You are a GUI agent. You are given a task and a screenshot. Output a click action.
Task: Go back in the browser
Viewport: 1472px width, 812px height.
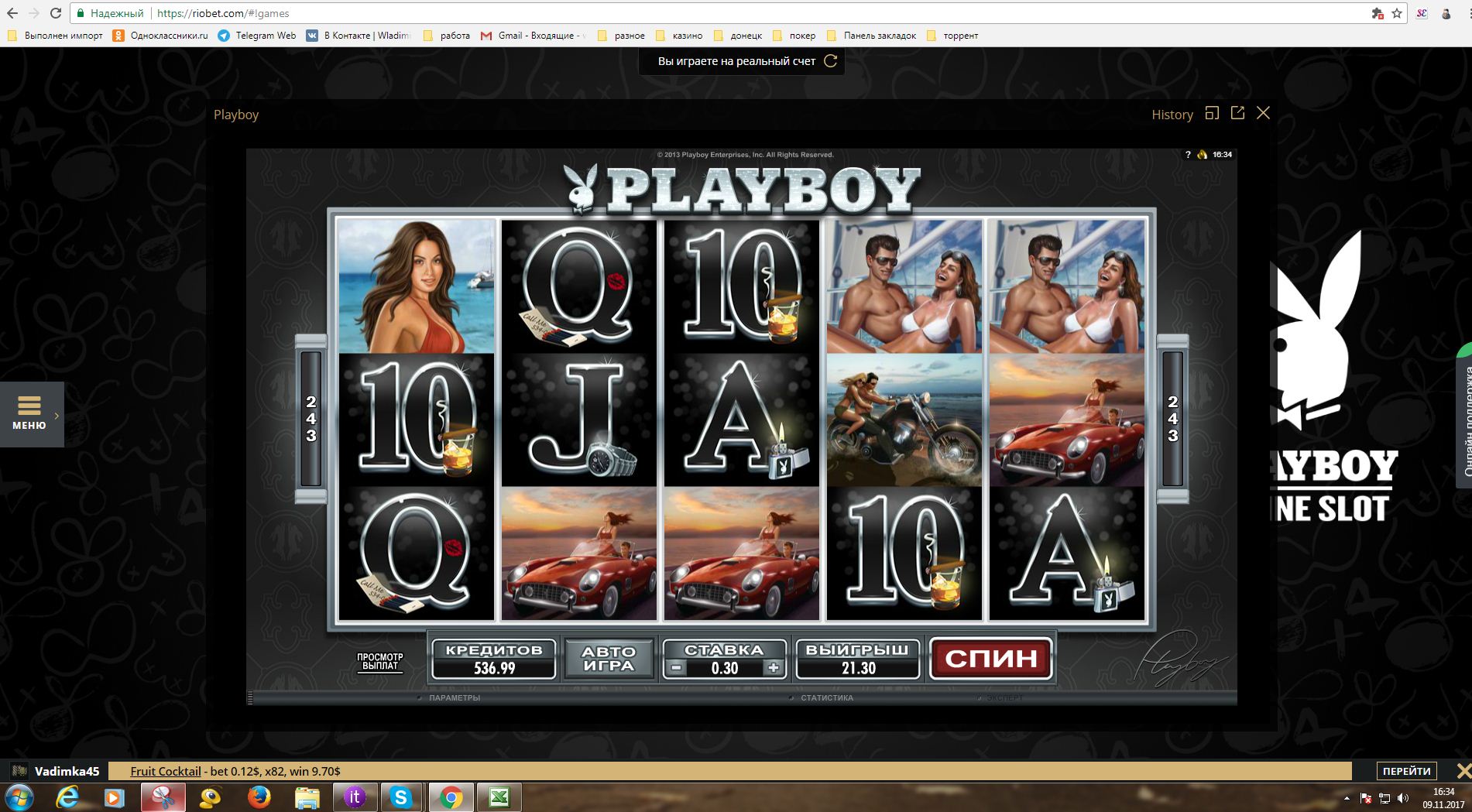[12, 13]
